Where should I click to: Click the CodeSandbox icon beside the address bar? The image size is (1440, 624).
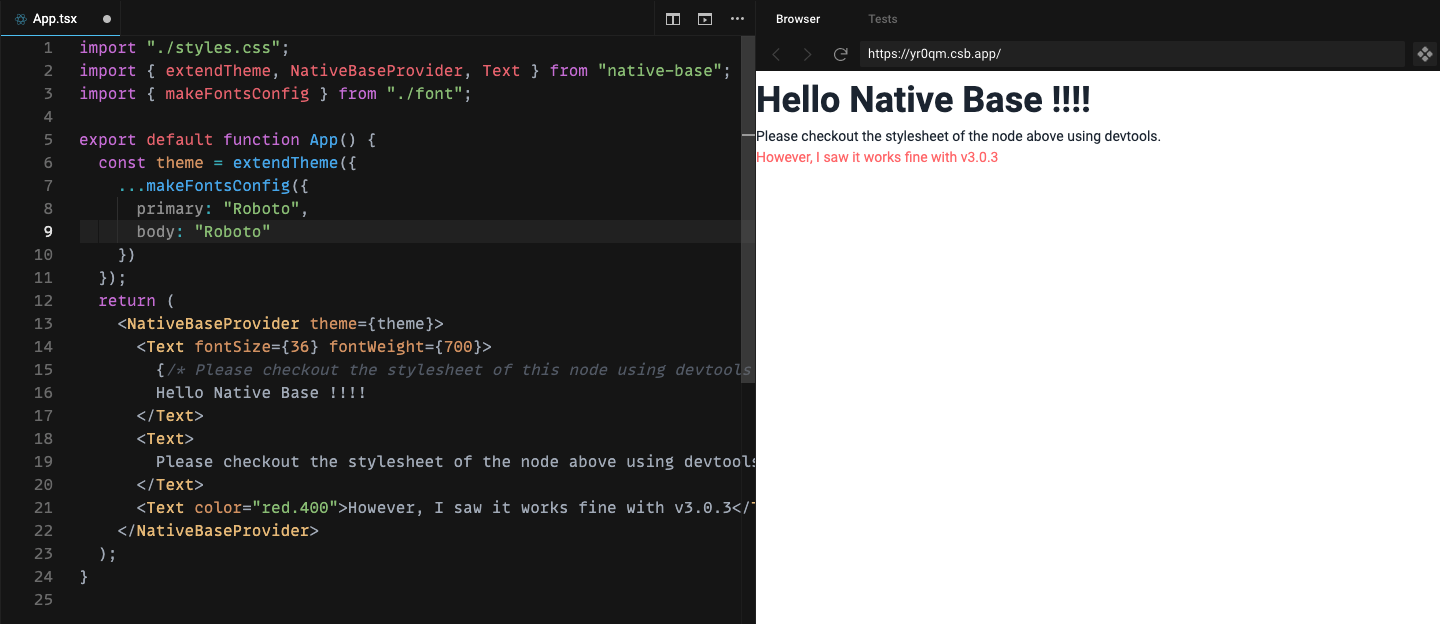pos(1424,54)
